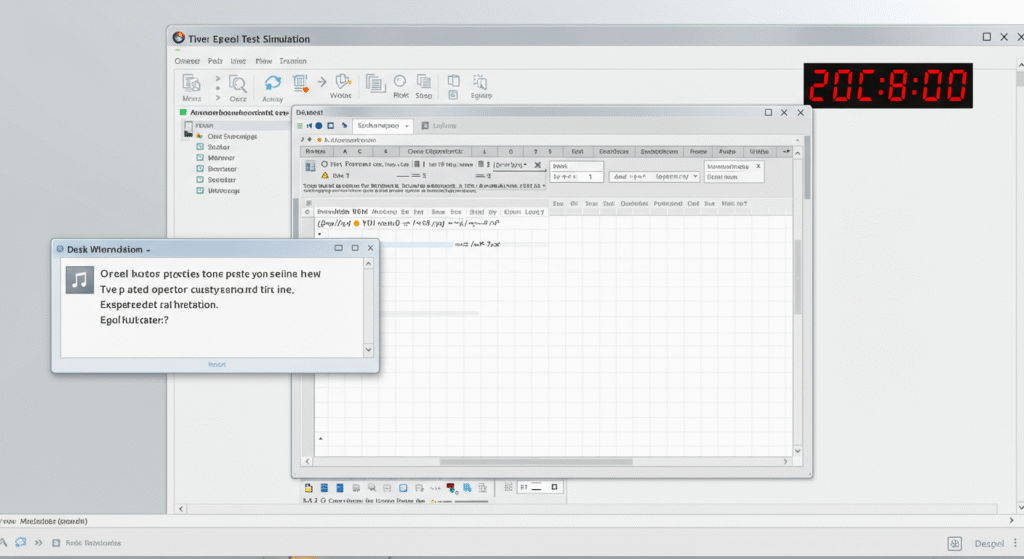The image size is (1024, 559).
Task: Click the music note icon in dialog
Action: (80, 279)
